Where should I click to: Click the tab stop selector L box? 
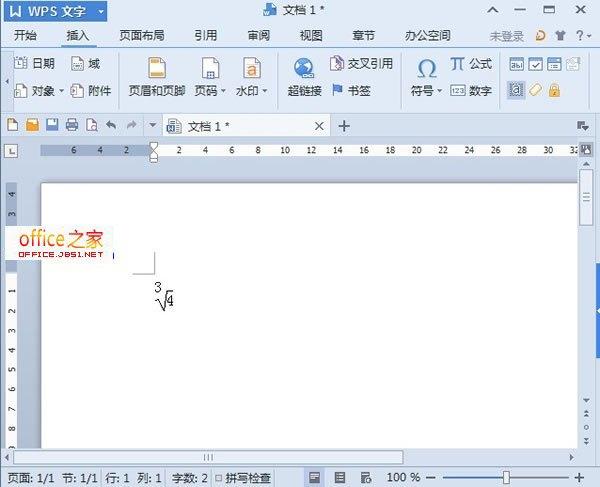pos(11,151)
